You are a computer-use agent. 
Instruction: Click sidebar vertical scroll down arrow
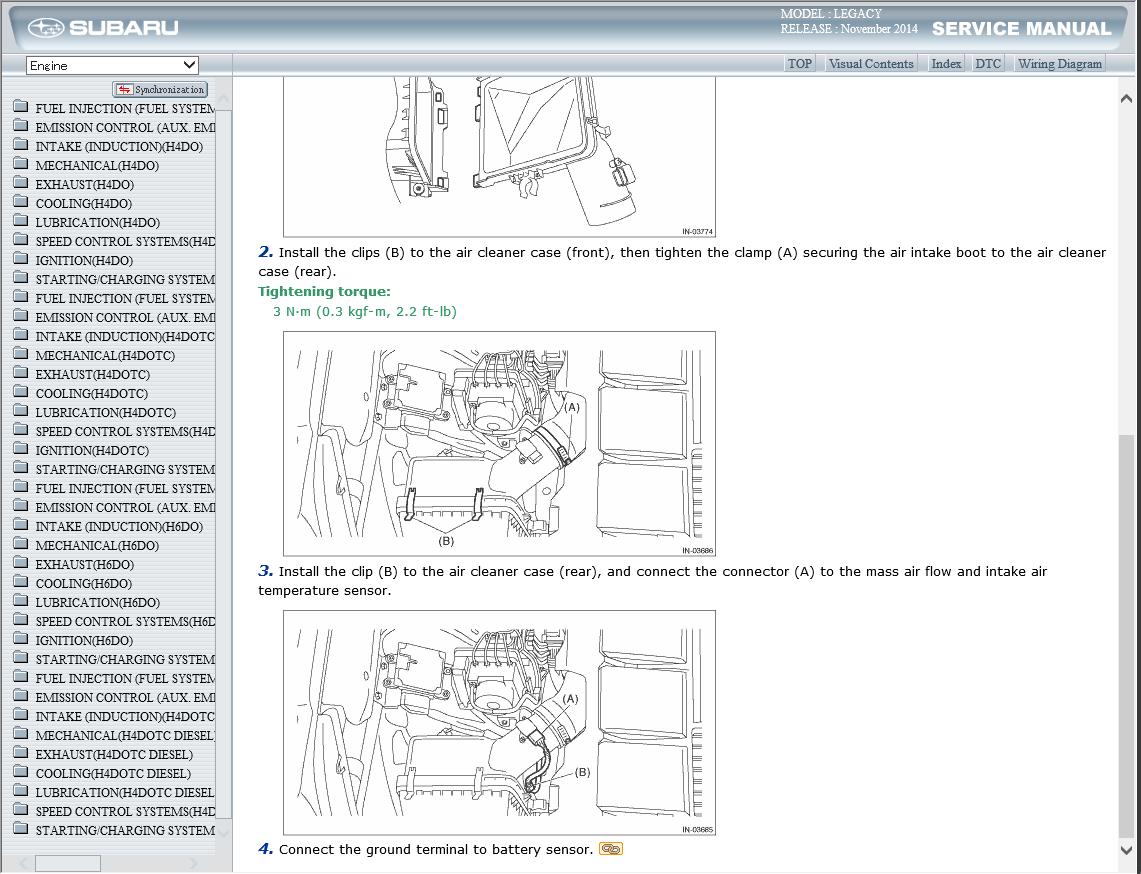[x=223, y=831]
